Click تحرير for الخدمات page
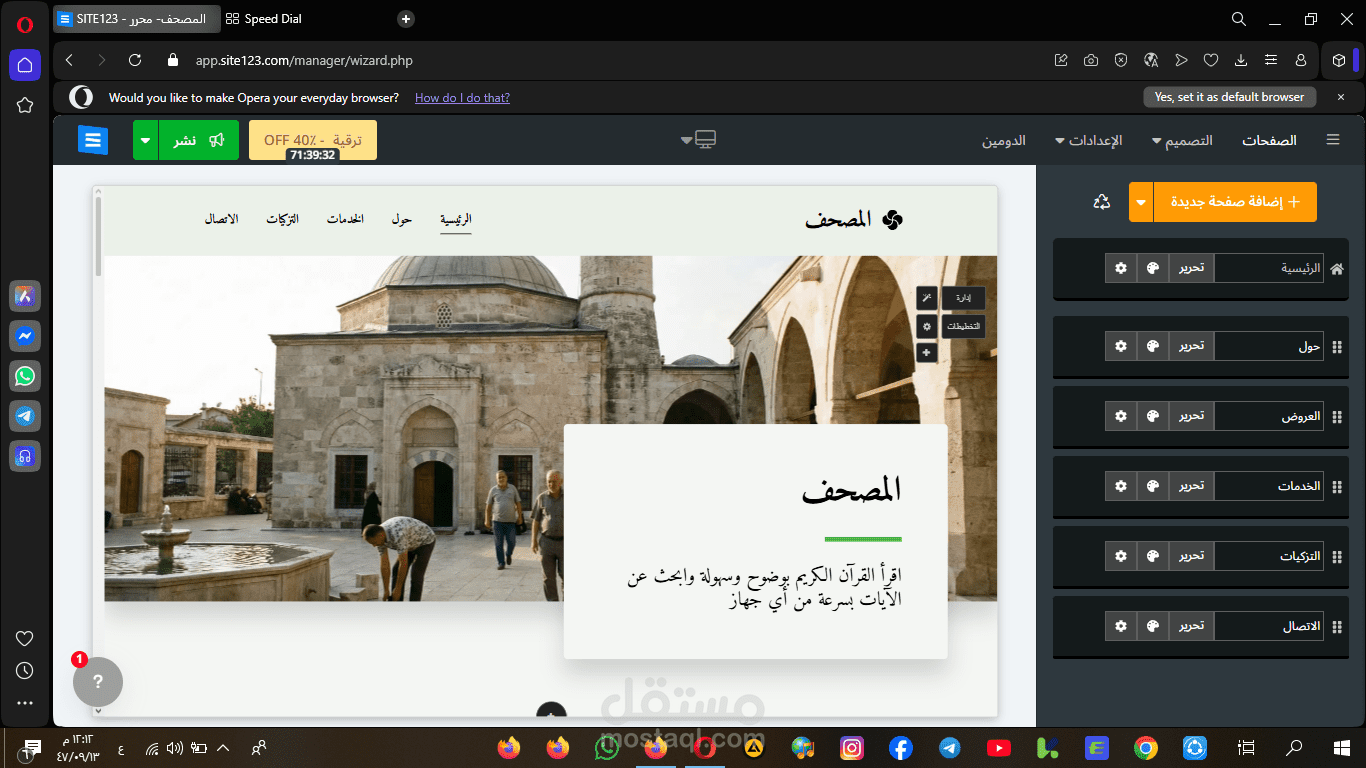Image resolution: width=1366 pixels, height=768 pixels. tap(1191, 486)
